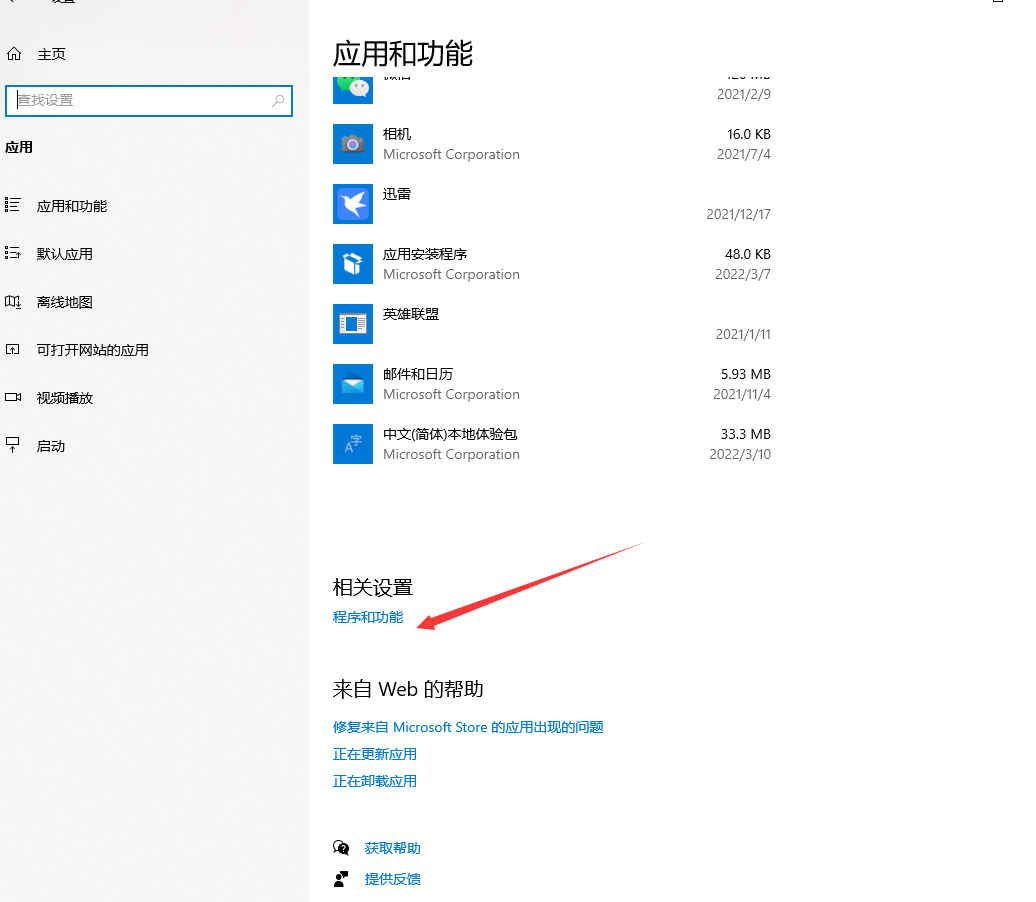Viewport: 1036px width, 902px height.
Task: Focus the 查找设置 search field
Action: point(149,100)
